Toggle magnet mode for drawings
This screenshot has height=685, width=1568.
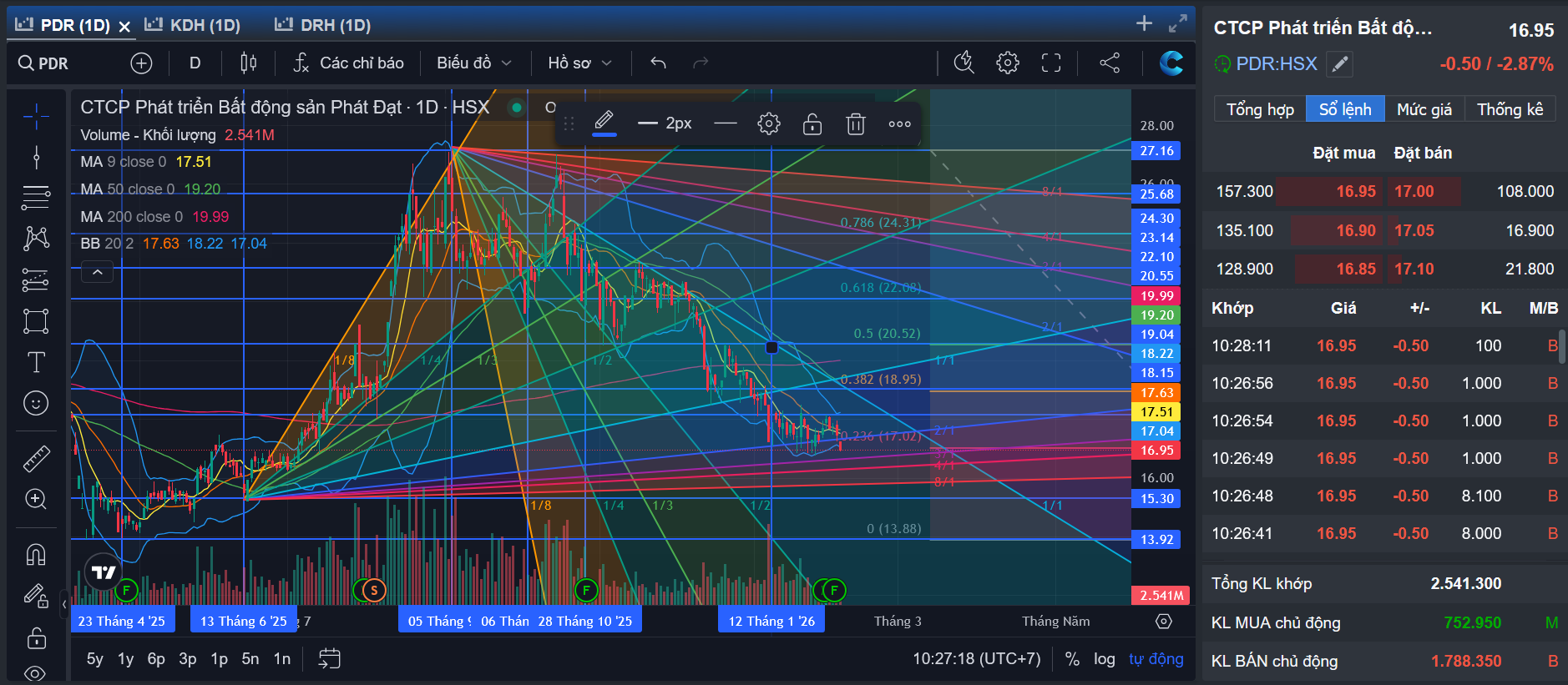click(36, 554)
